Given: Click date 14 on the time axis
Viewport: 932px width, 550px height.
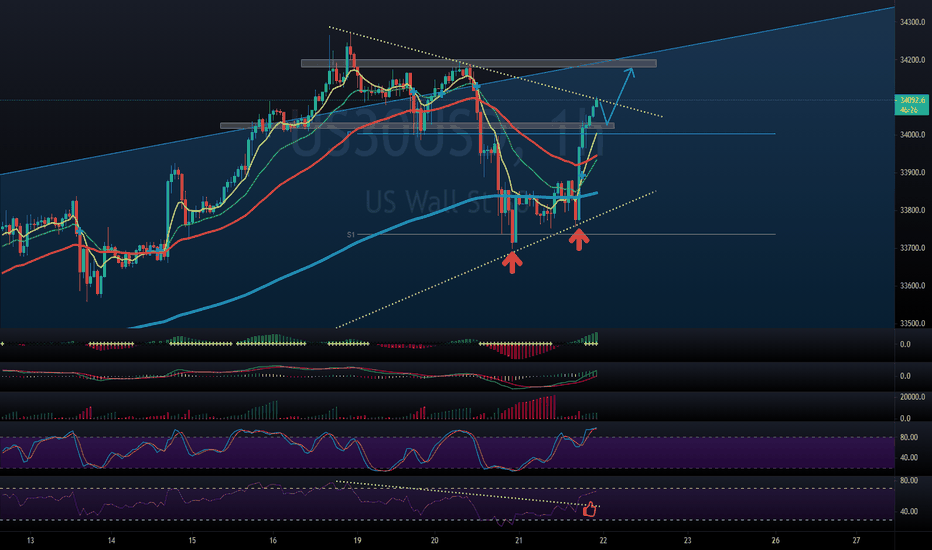Looking at the screenshot, I should tap(112, 540).
